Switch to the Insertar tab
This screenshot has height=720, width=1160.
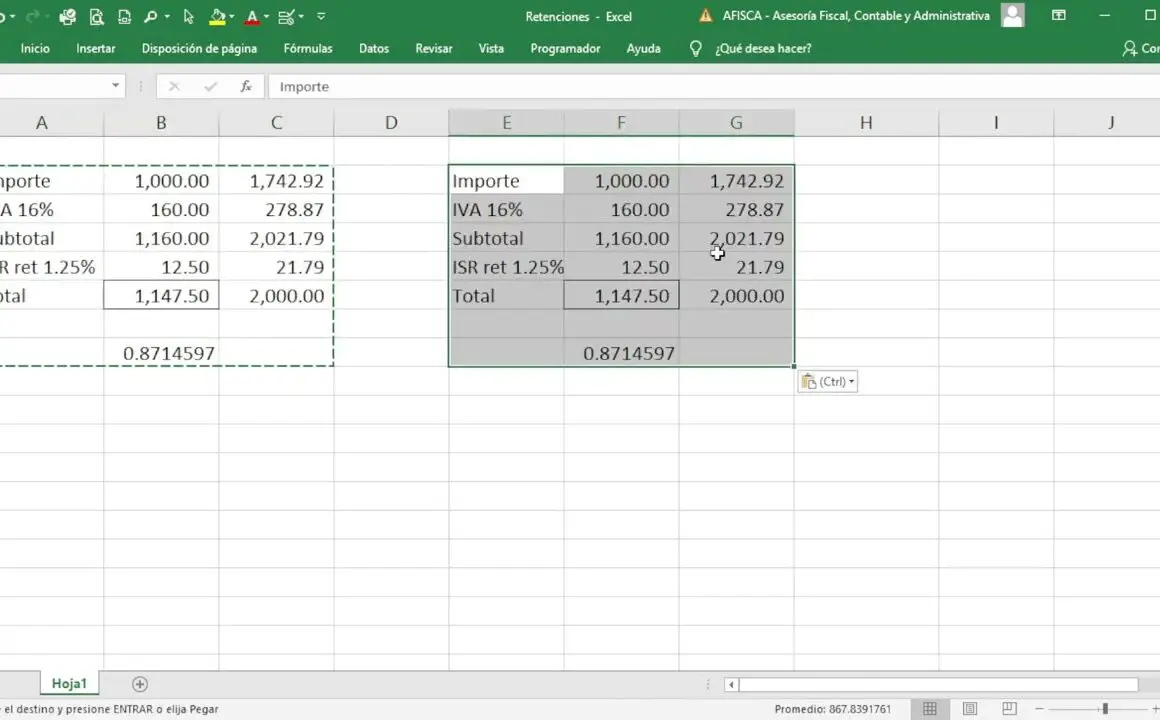pyautogui.click(x=95, y=49)
